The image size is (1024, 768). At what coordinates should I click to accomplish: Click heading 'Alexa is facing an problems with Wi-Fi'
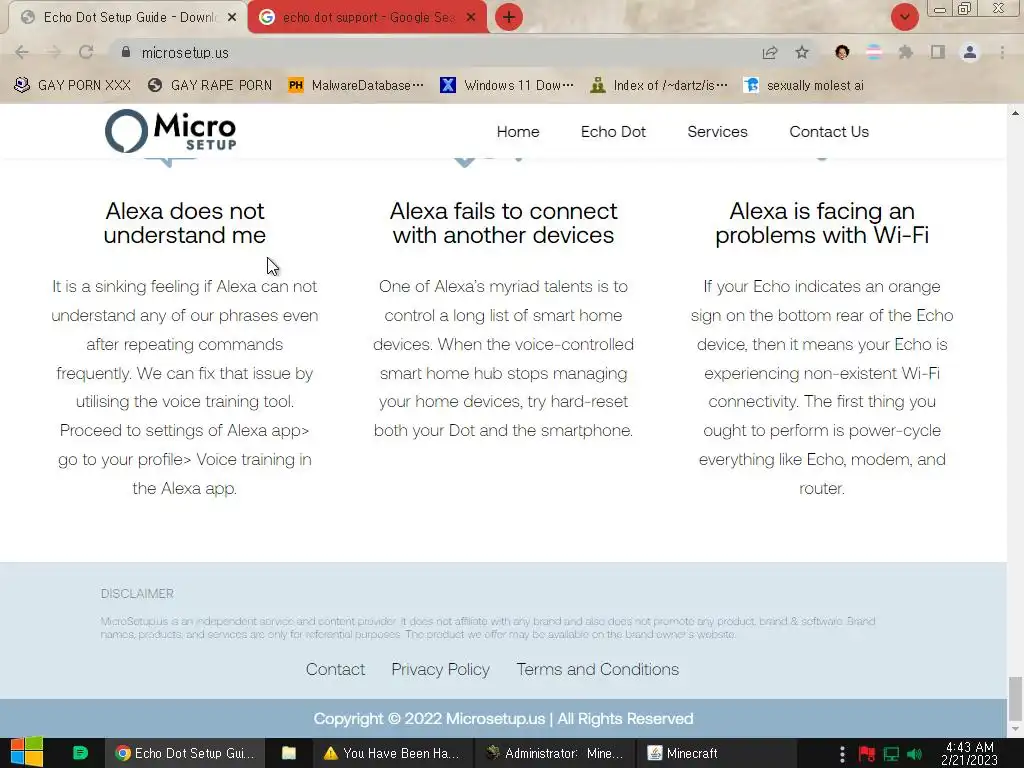pos(822,223)
